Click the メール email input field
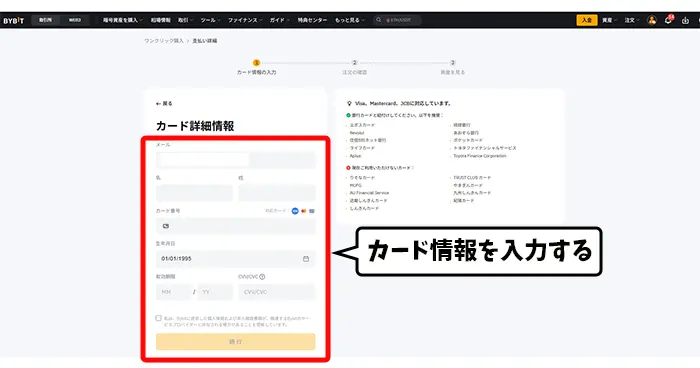The width and height of the screenshot is (700, 368). 236,160
